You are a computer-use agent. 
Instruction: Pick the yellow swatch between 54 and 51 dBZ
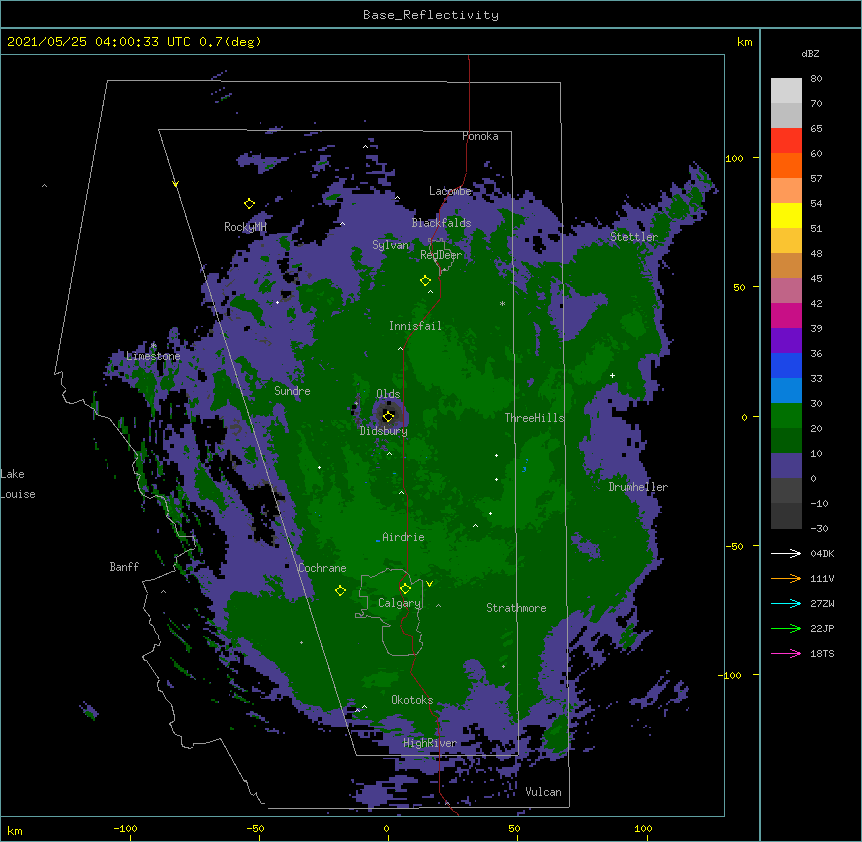click(x=786, y=215)
